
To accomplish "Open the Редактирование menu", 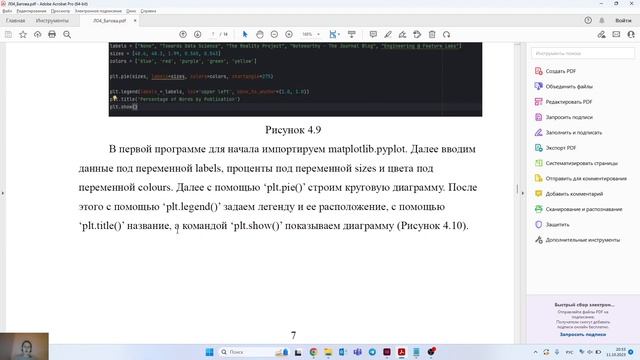I will tap(31, 11).
